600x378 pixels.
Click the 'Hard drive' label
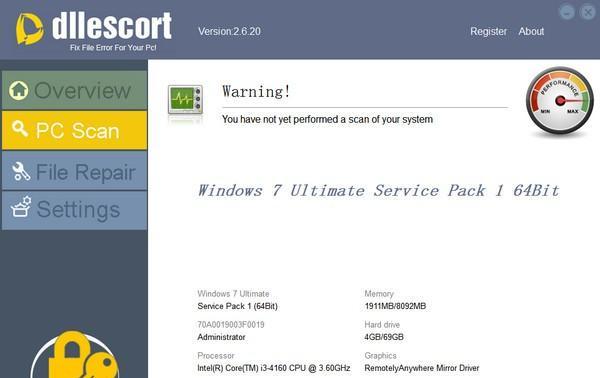382,325
